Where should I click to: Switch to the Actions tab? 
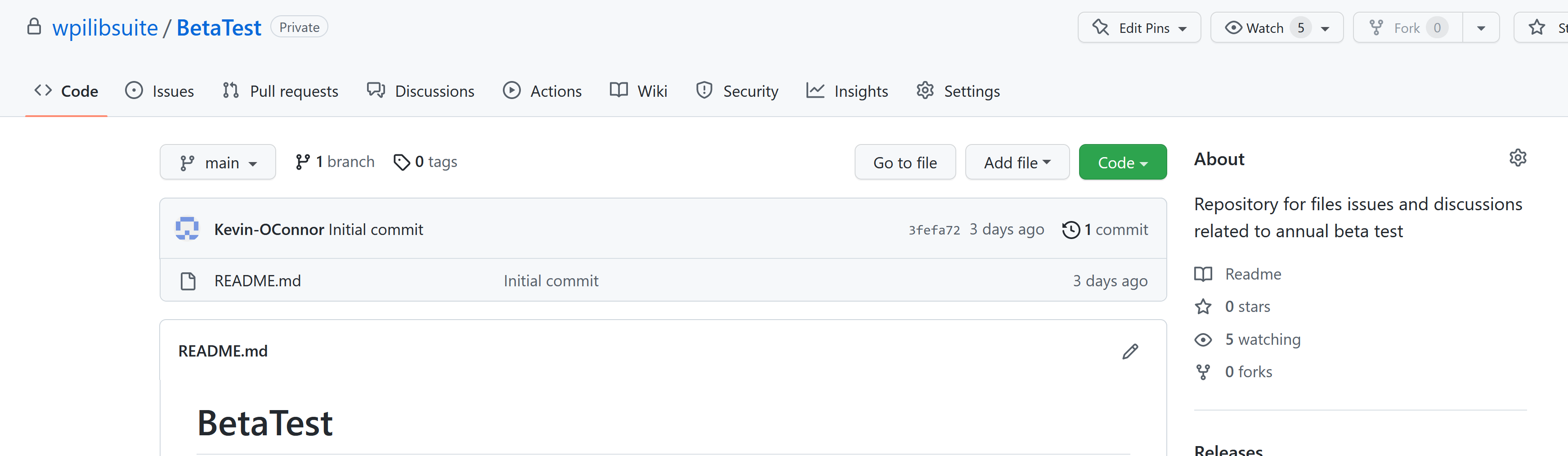[542, 91]
